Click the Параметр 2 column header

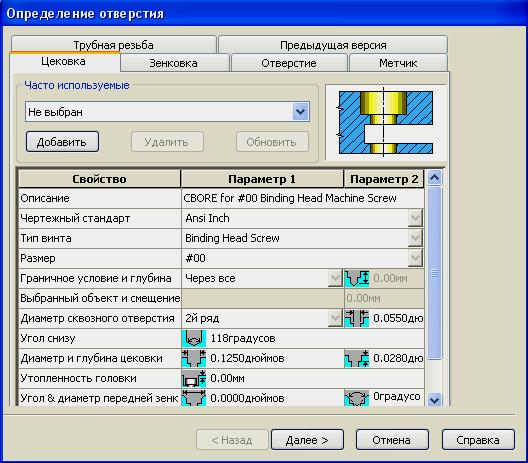(x=384, y=179)
